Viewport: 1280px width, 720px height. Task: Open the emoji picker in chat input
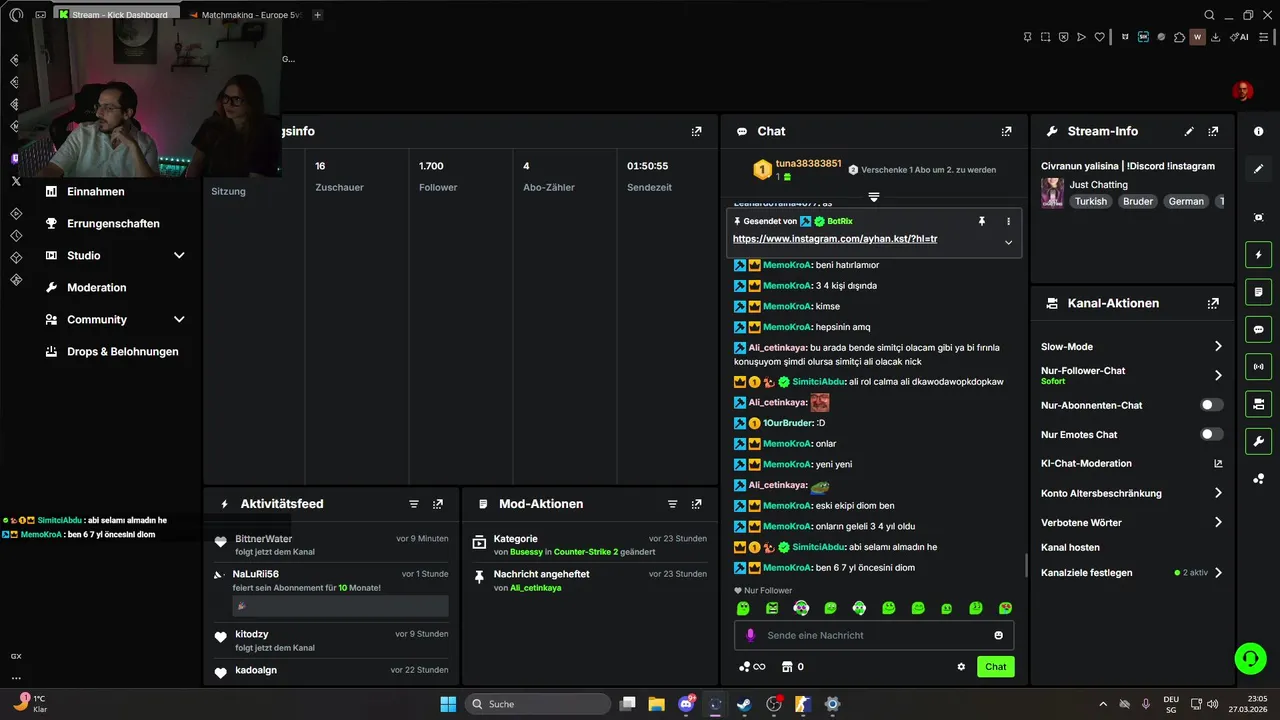(998, 635)
